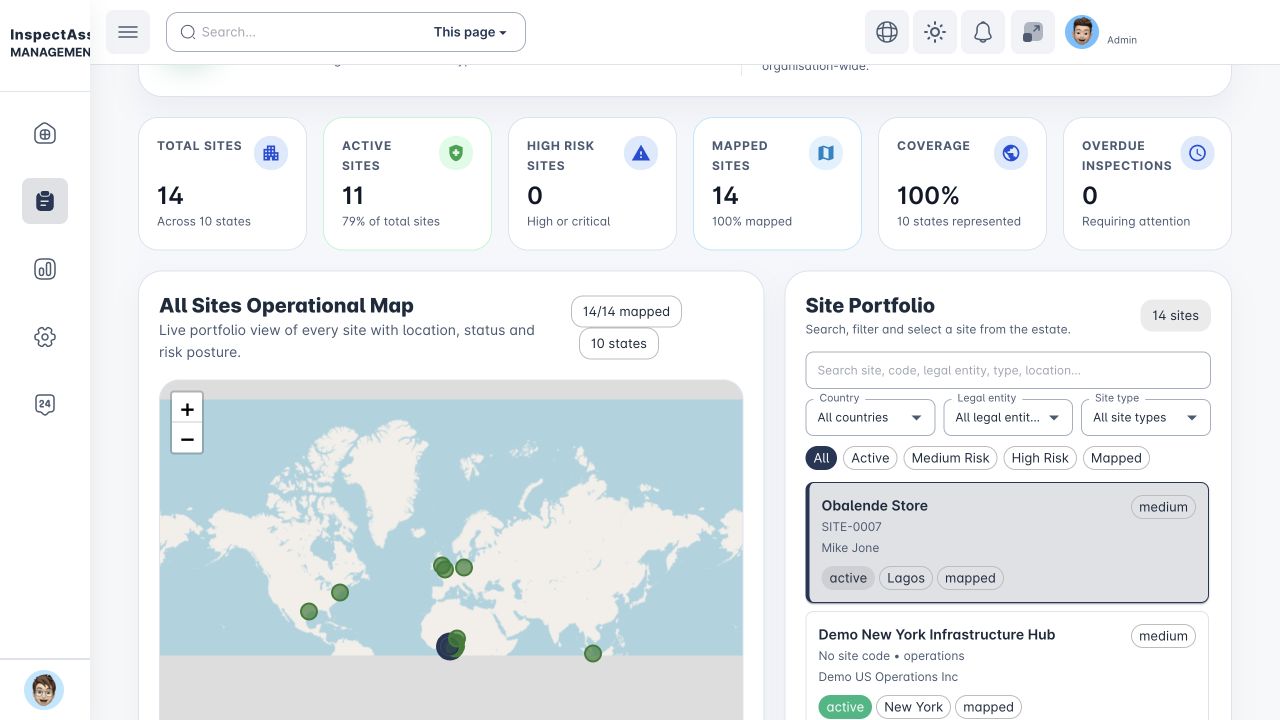Click the 14 sites badge
Image resolution: width=1280 pixels, height=720 pixels.
(1175, 315)
